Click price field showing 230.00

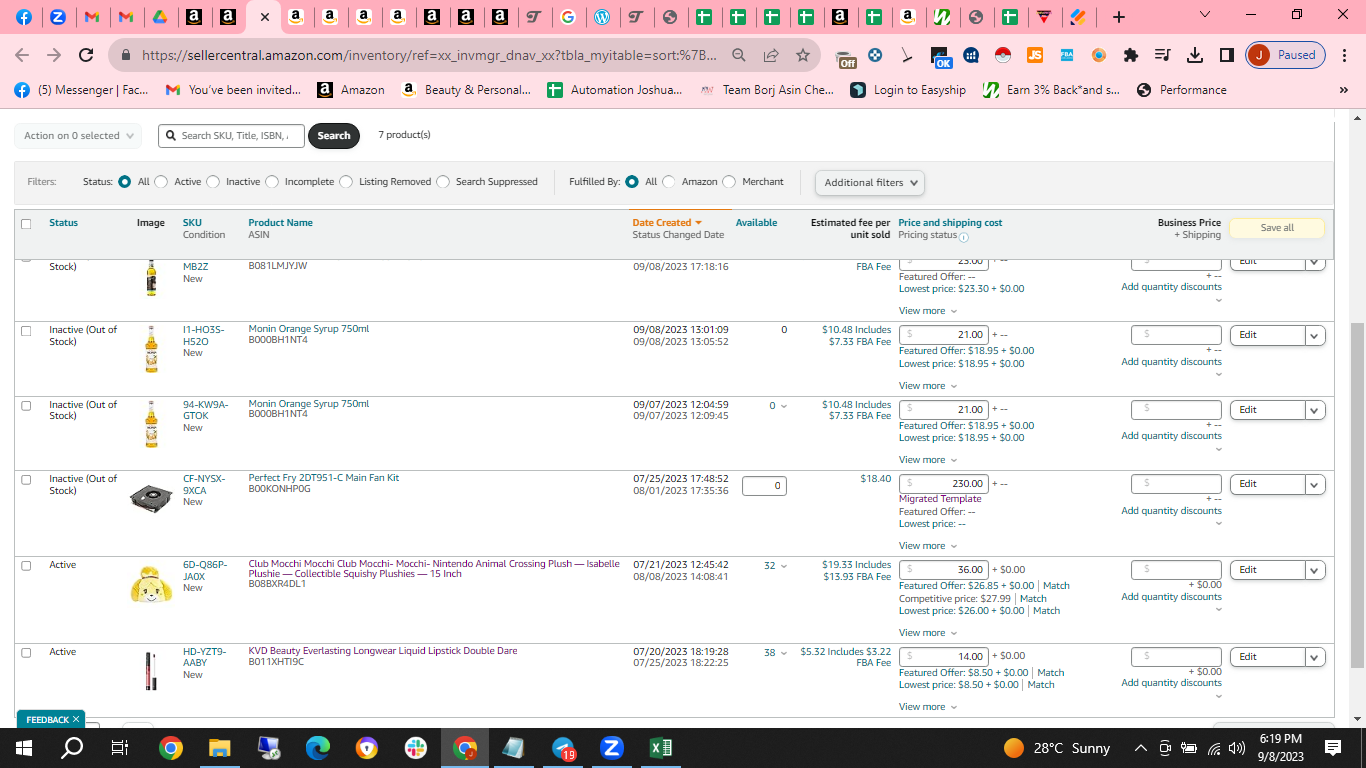click(944, 484)
